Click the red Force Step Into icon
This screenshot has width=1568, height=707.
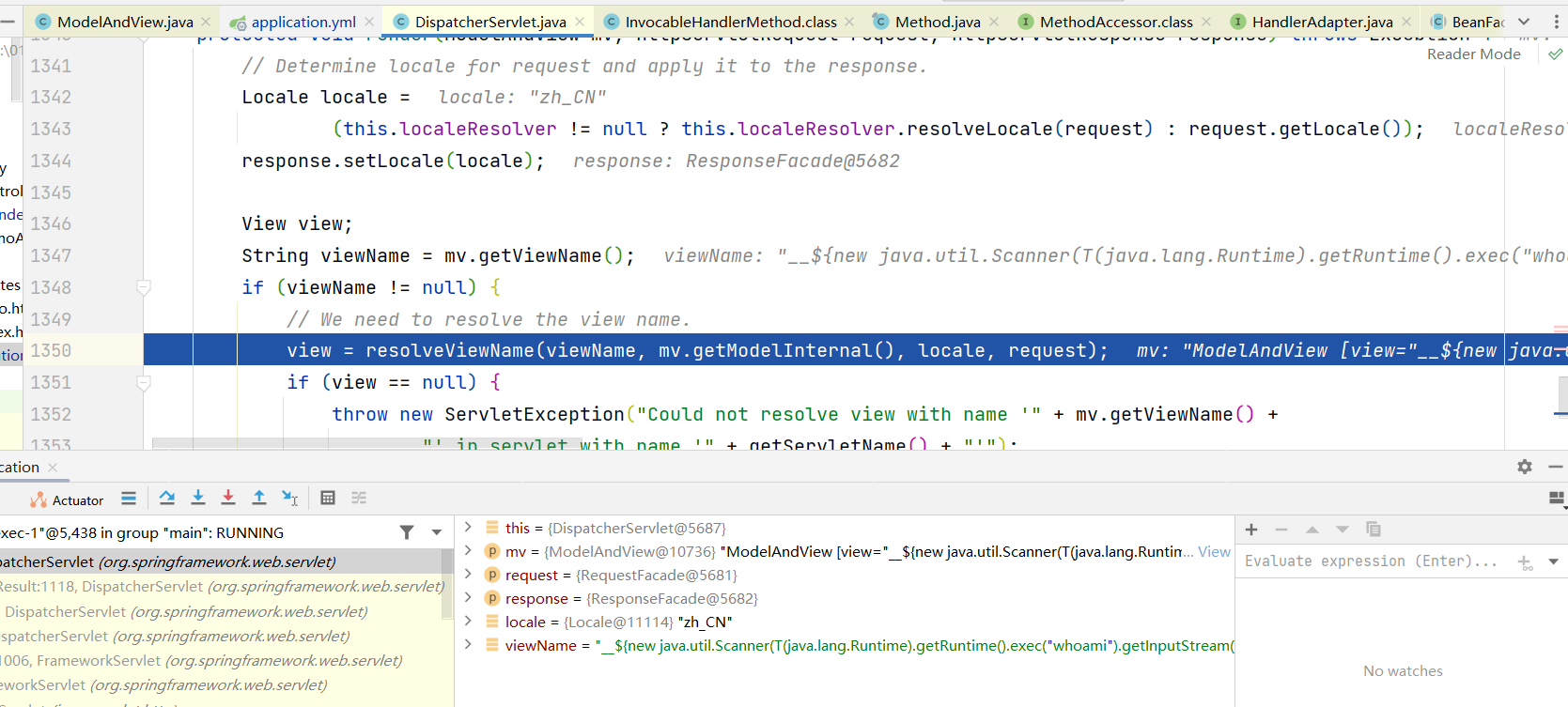click(x=228, y=498)
